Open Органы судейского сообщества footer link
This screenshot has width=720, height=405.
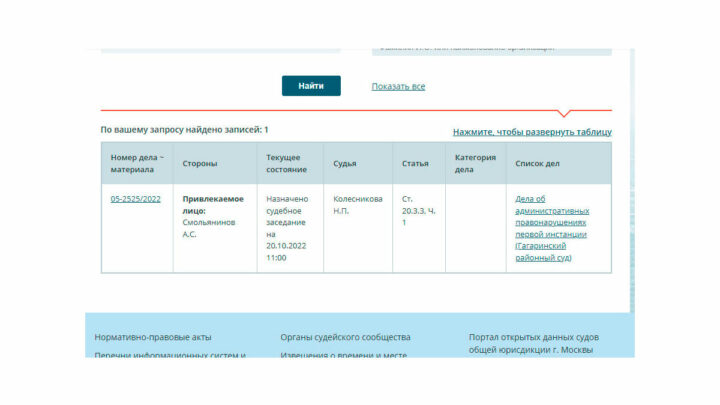click(345, 337)
